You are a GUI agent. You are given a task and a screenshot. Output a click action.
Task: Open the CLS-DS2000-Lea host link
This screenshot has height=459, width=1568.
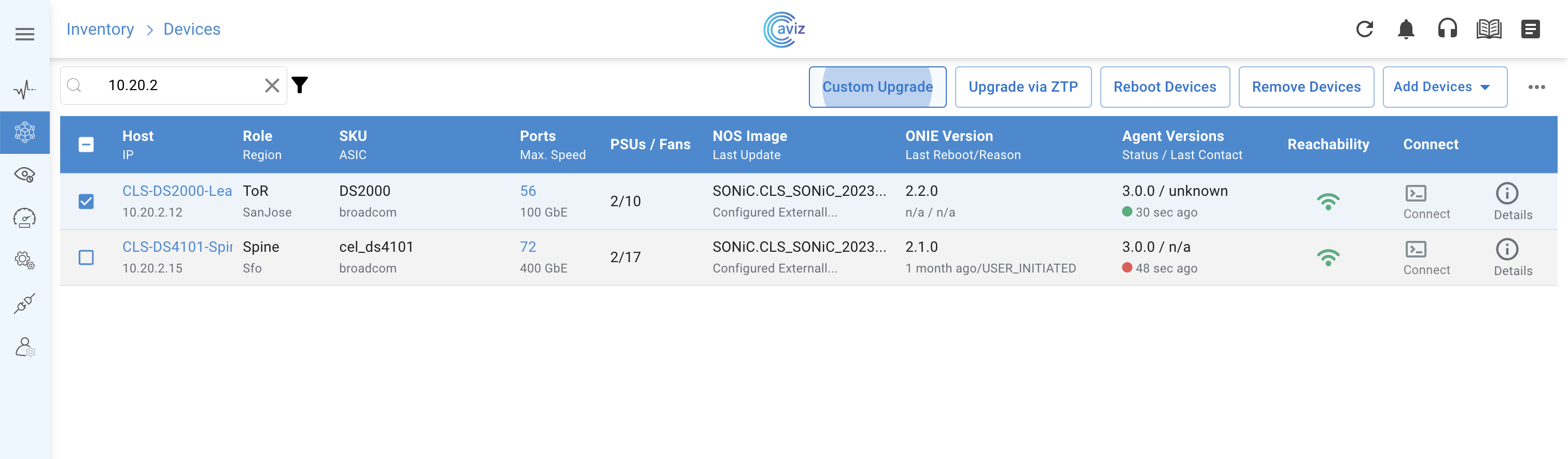tap(176, 191)
